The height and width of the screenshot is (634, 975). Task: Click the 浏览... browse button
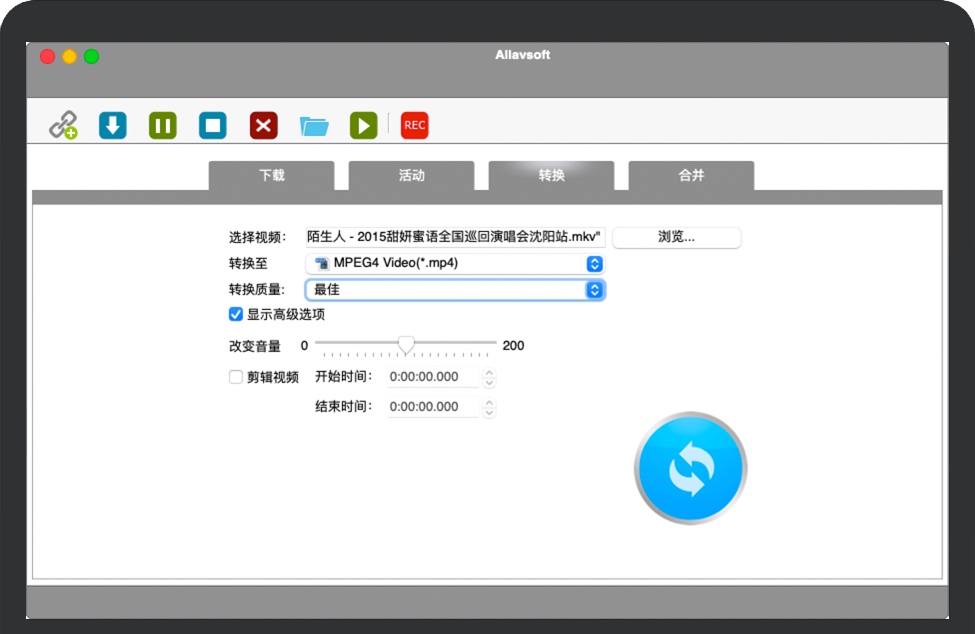tap(676, 237)
